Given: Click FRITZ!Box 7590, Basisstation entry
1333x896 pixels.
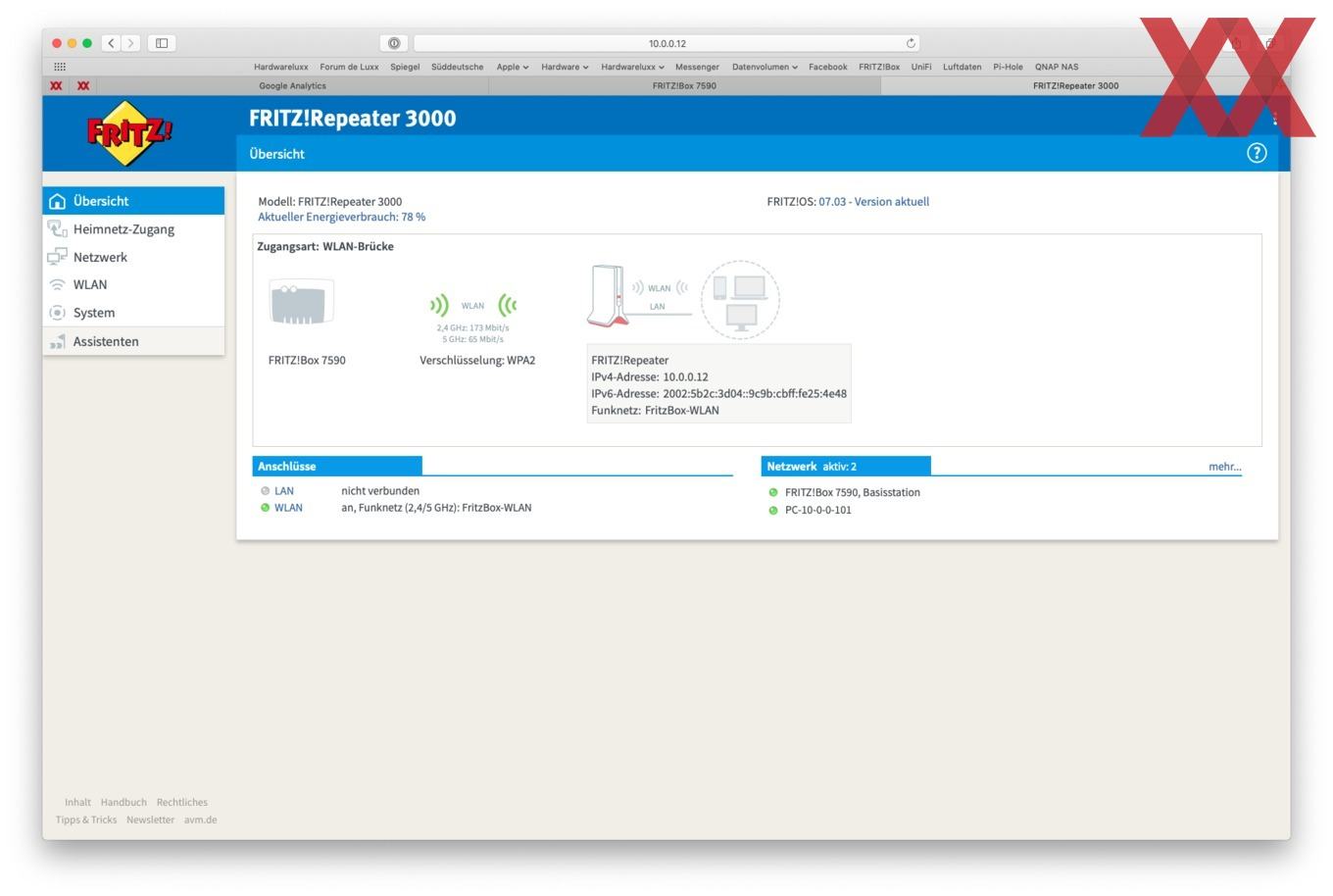Looking at the screenshot, I should click(x=852, y=492).
